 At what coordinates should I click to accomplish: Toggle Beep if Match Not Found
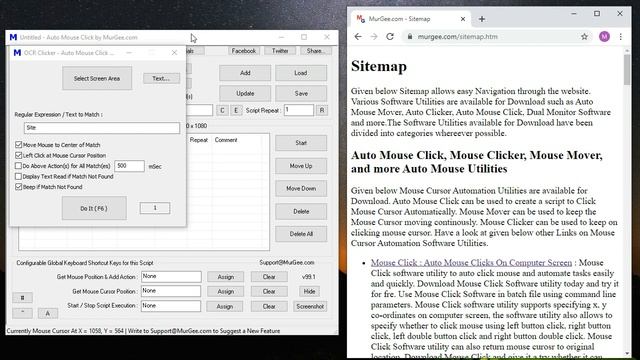pos(18,187)
